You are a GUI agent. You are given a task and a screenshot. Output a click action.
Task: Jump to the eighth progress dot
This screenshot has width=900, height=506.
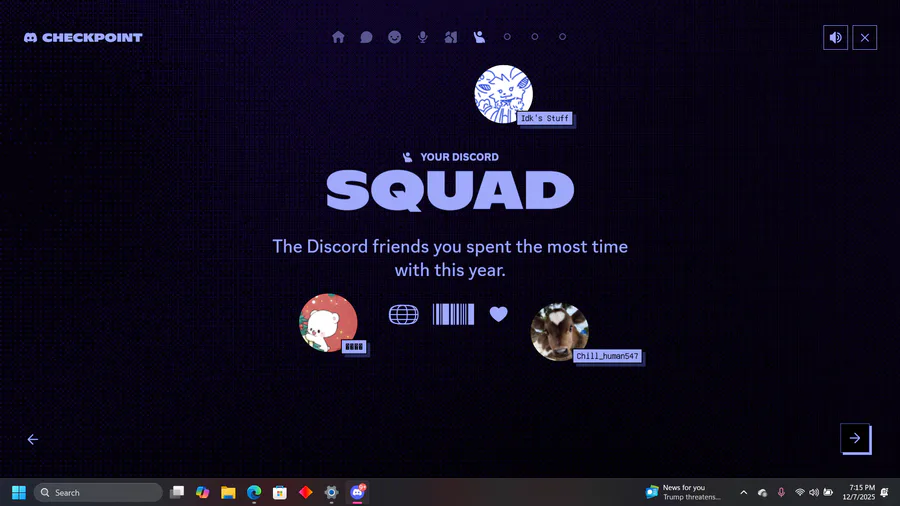click(x=535, y=37)
